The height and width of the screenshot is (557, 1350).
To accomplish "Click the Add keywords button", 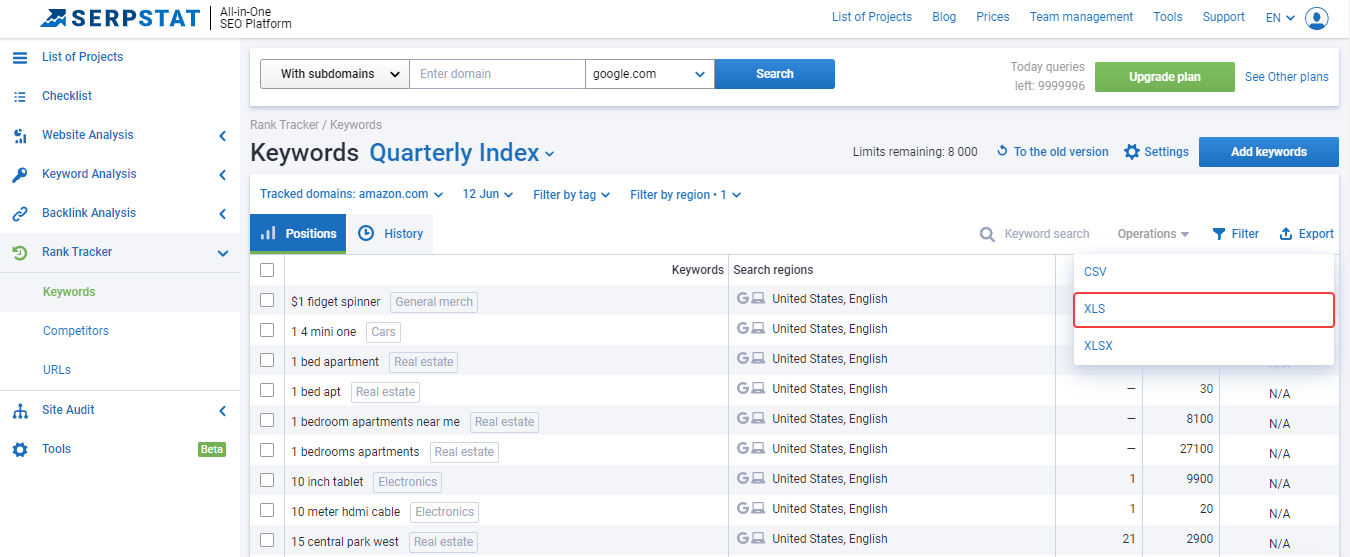I will tap(1268, 152).
